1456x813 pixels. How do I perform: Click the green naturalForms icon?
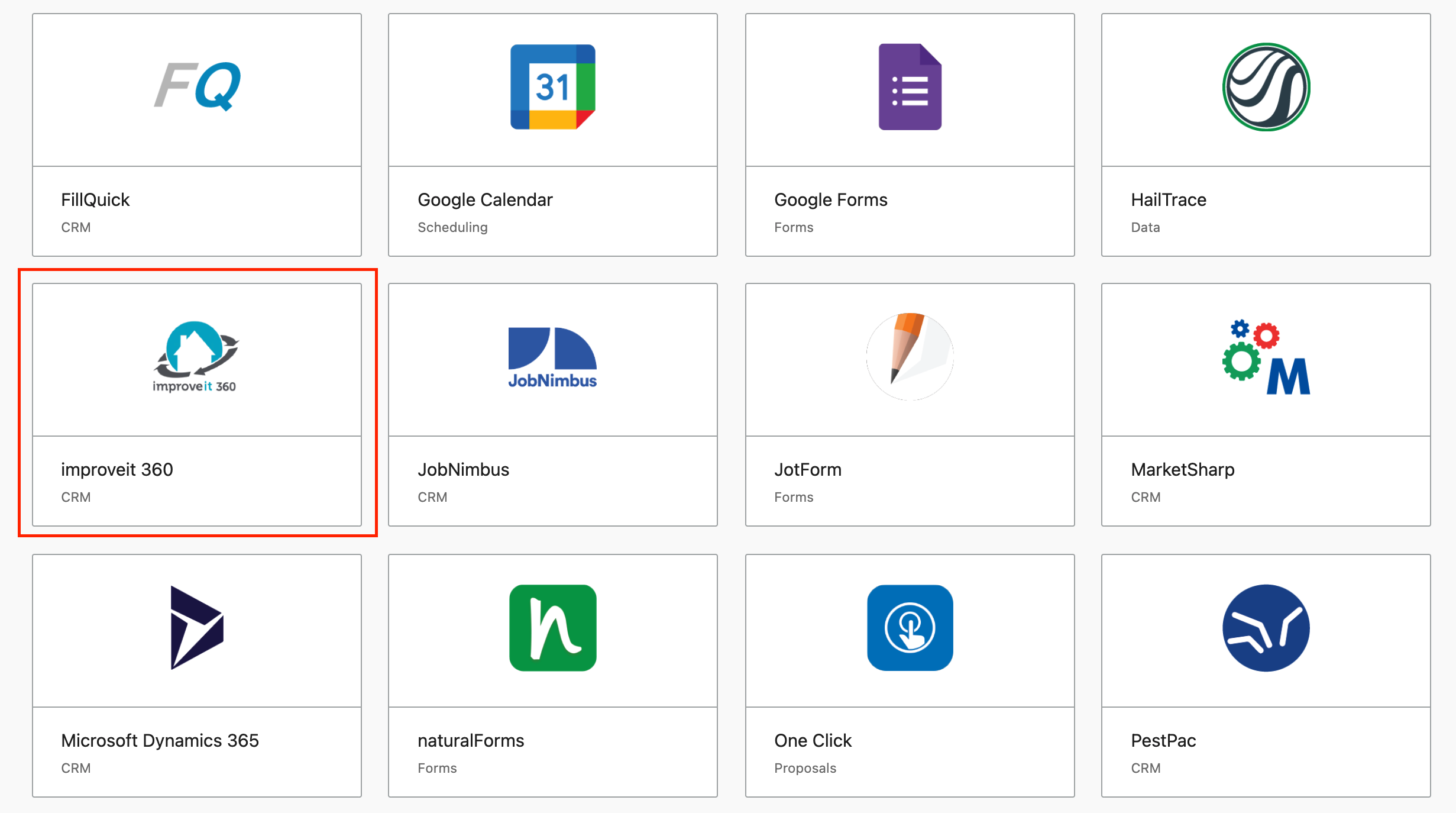[x=553, y=628]
